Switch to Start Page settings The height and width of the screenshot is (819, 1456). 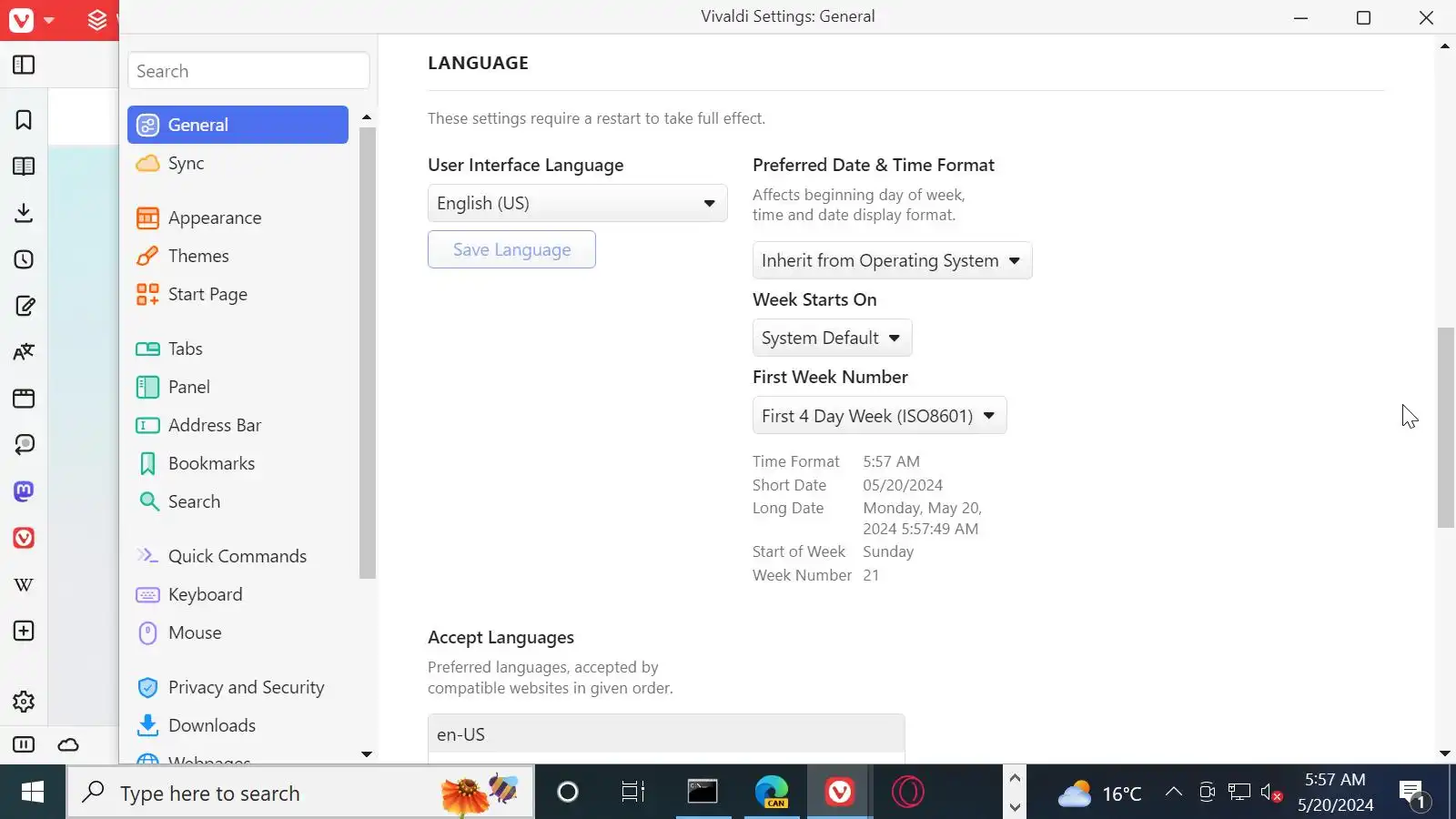coord(238,294)
